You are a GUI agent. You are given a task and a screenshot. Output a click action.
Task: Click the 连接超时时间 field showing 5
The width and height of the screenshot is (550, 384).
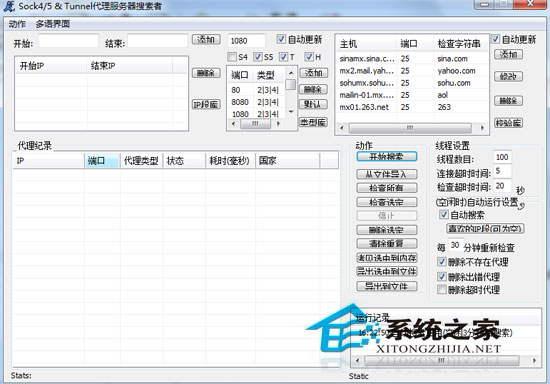(502, 171)
